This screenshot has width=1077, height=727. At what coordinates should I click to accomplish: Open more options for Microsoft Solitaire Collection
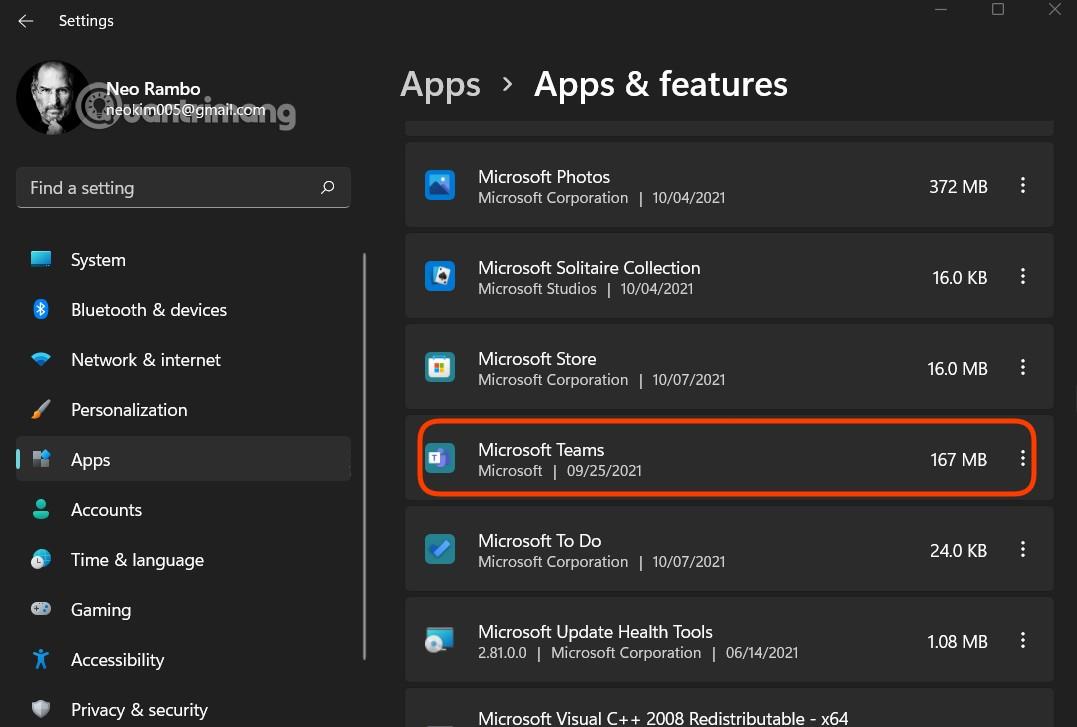coord(1023,276)
